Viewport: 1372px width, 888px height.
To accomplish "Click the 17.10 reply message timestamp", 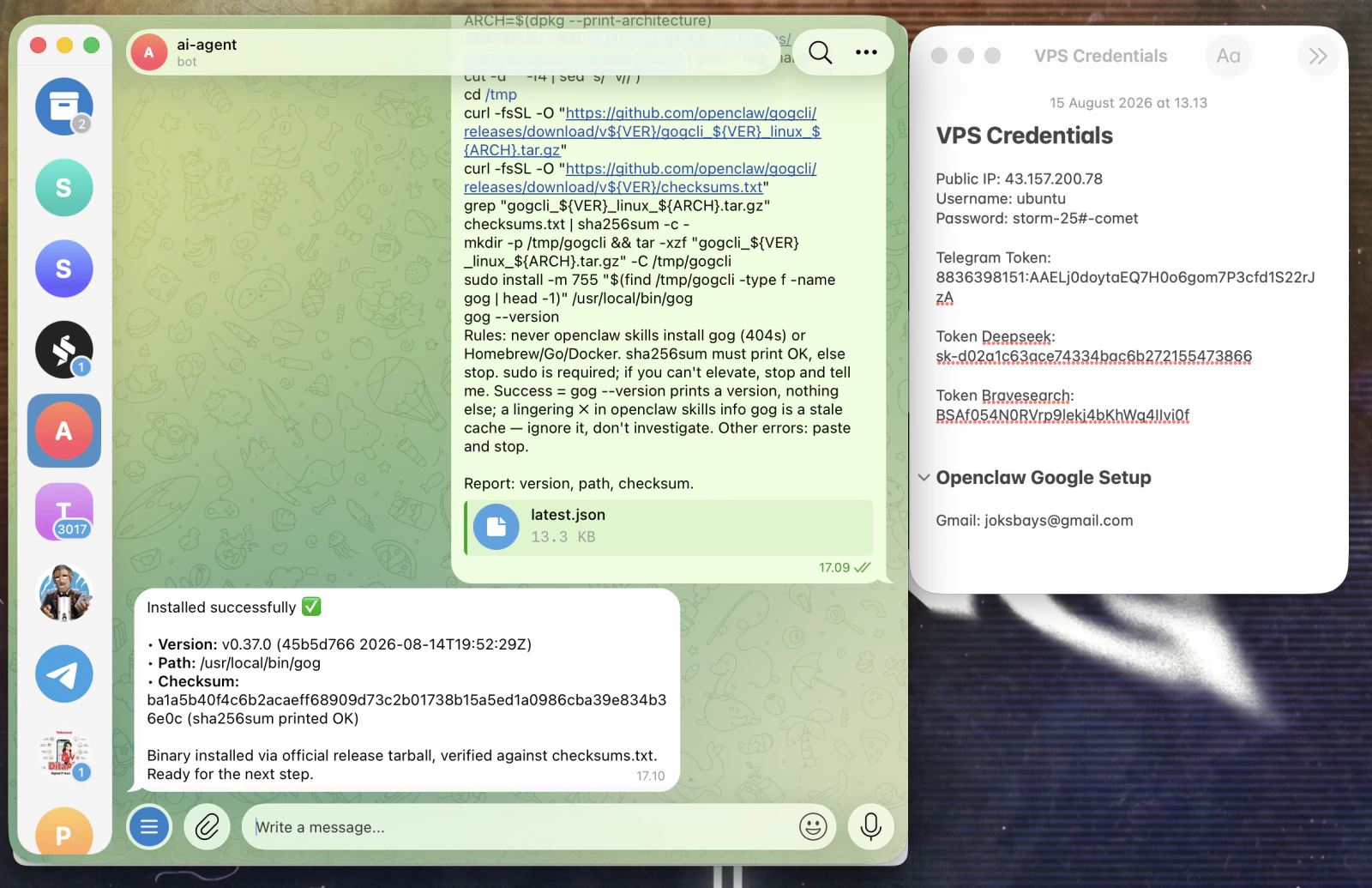I will pos(651,776).
